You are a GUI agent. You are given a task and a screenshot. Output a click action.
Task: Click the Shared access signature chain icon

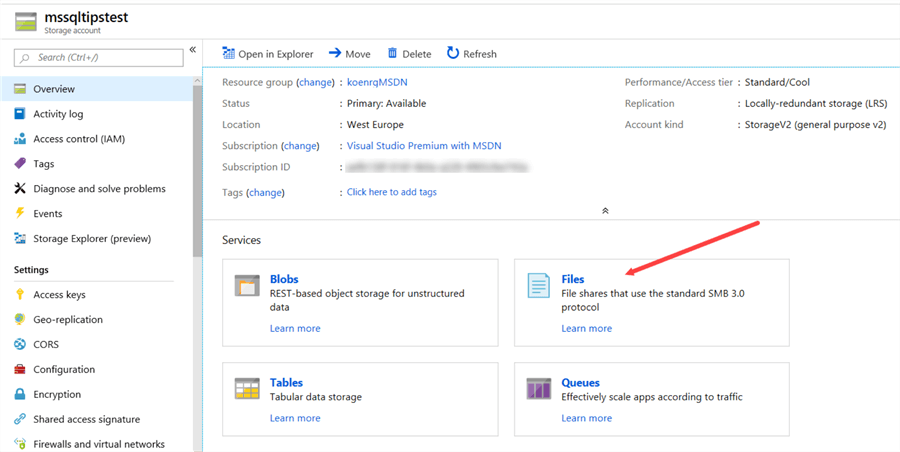tap(20, 419)
